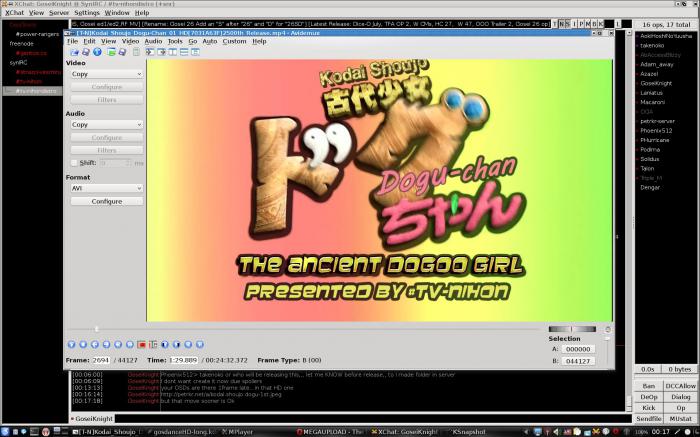The width and height of the screenshot is (700, 437).
Task: Switch to MPlayer taskbar entry
Action: (x=237, y=432)
